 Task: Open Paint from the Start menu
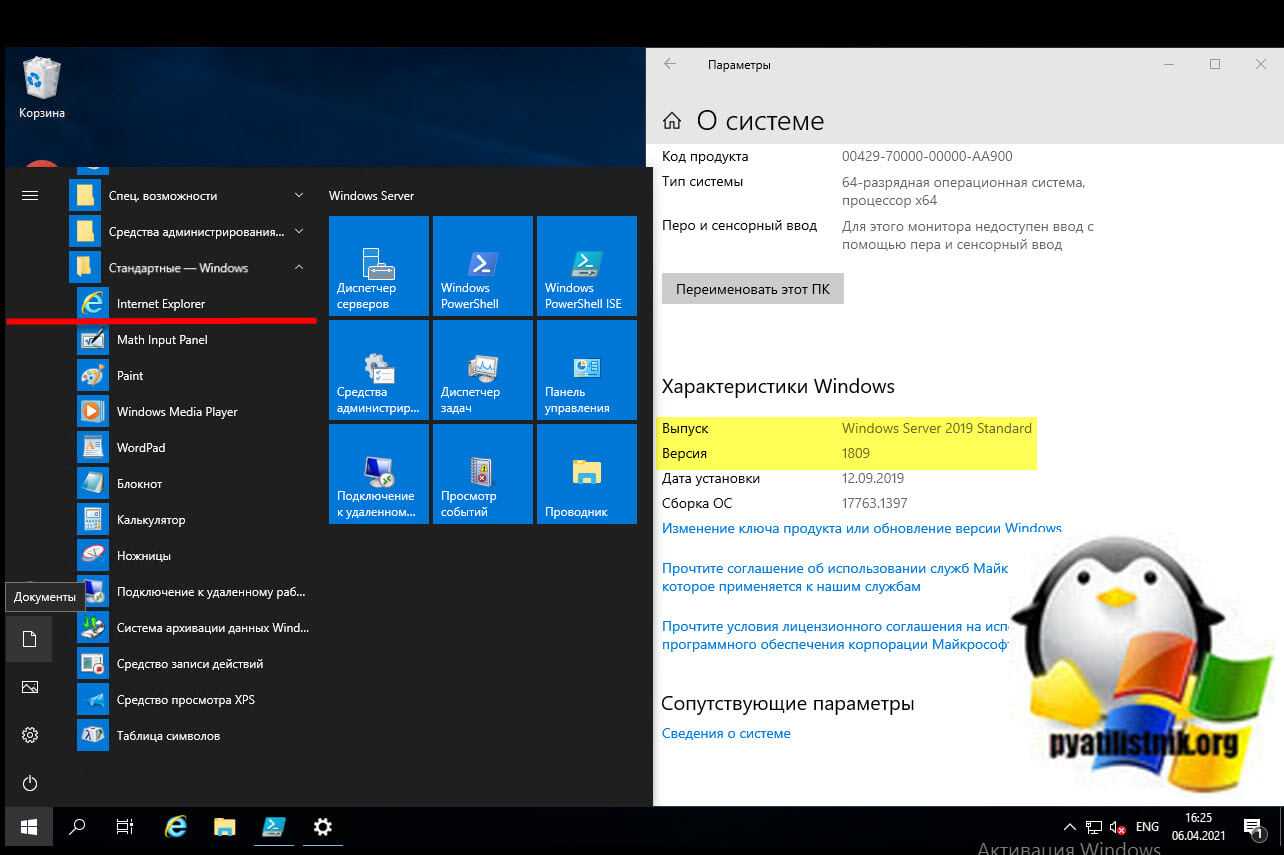[x=193, y=375]
